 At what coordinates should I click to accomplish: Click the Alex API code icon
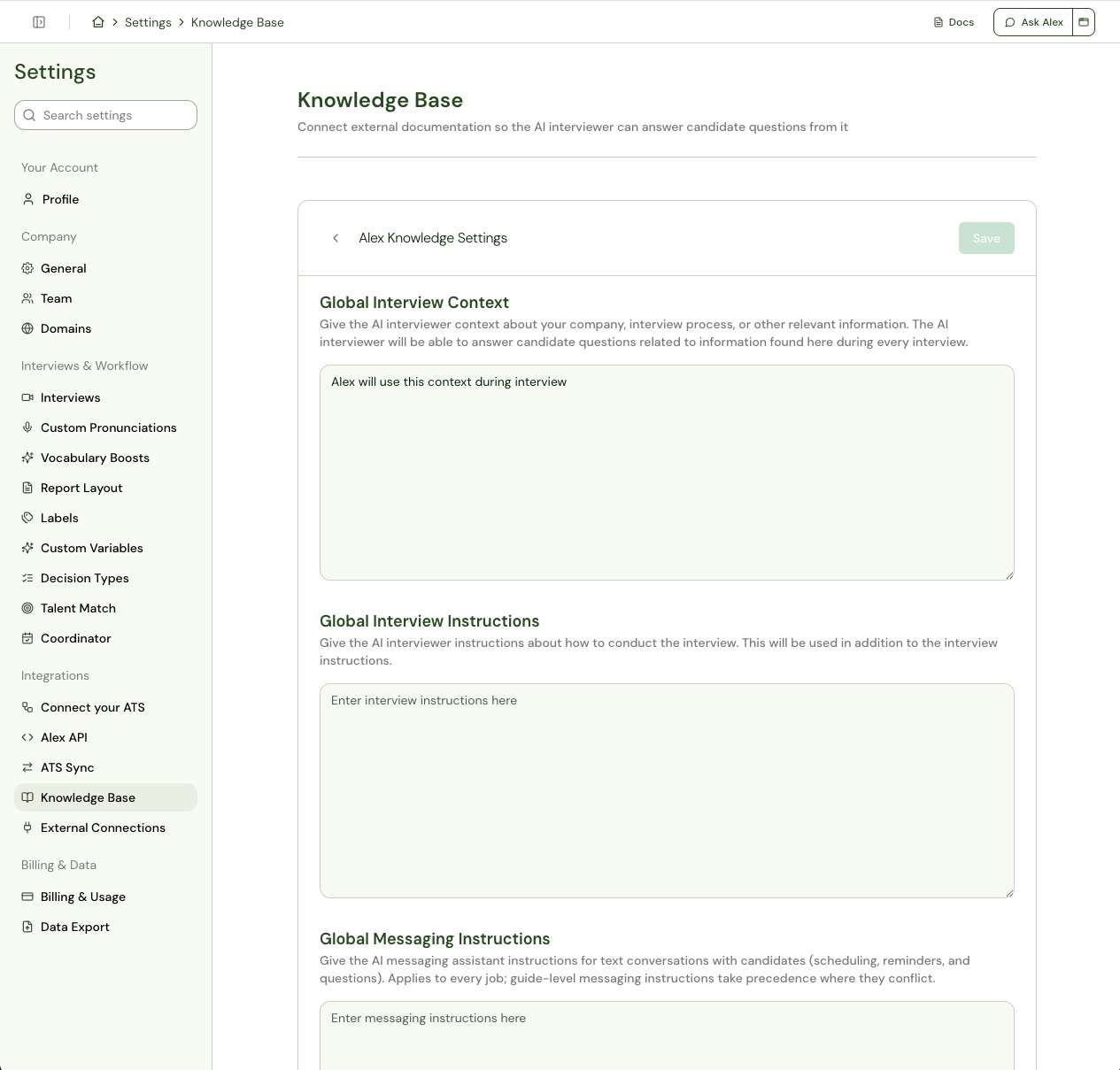click(x=27, y=737)
